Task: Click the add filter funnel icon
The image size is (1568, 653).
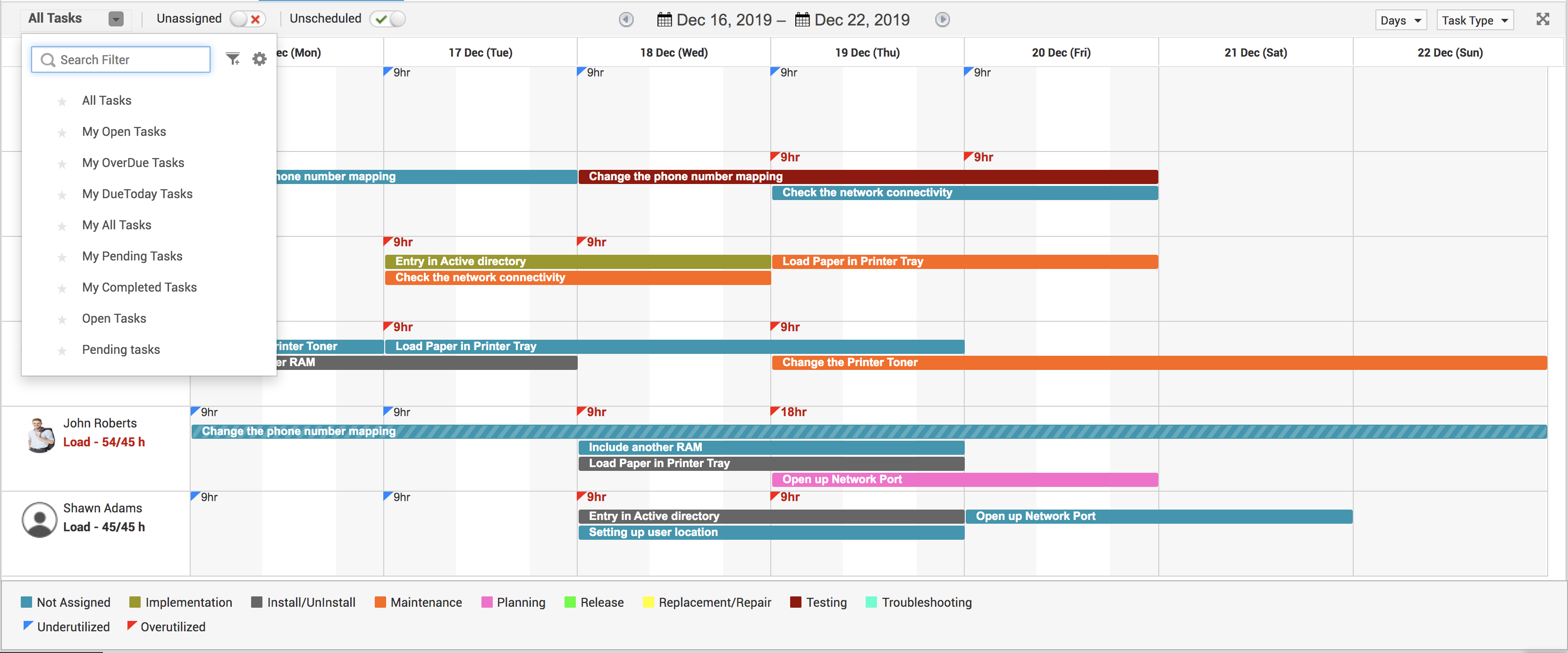Action: 233,59
